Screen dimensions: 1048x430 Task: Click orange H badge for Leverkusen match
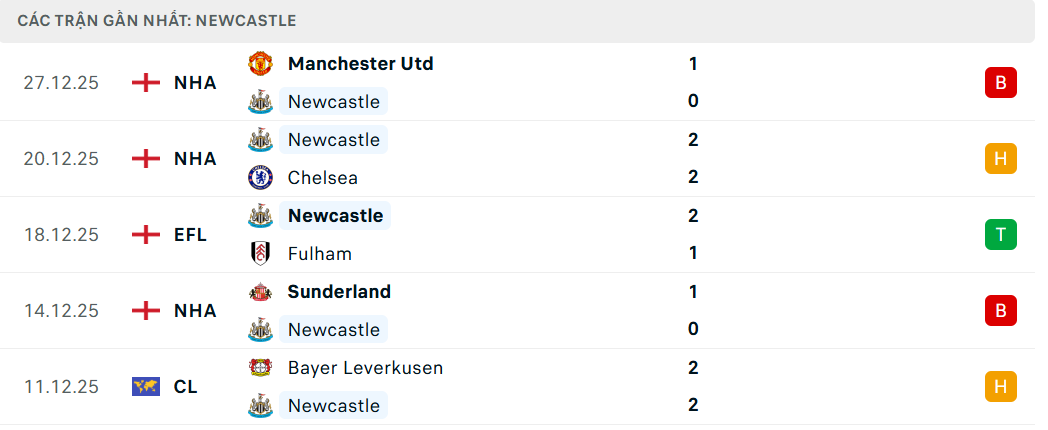pyautogui.click(x=1000, y=386)
